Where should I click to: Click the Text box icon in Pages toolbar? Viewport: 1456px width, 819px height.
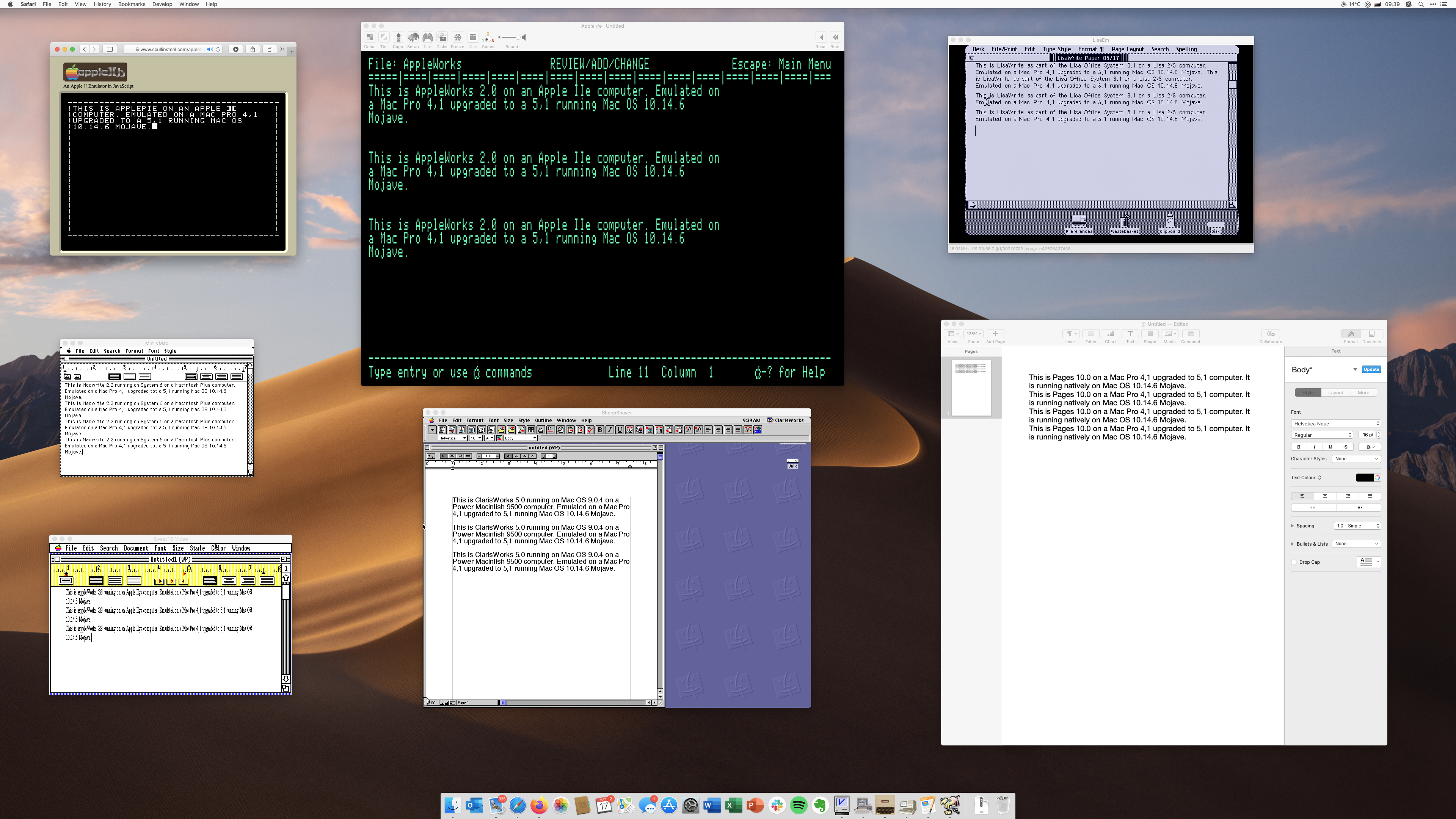[x=1130, y=334]
